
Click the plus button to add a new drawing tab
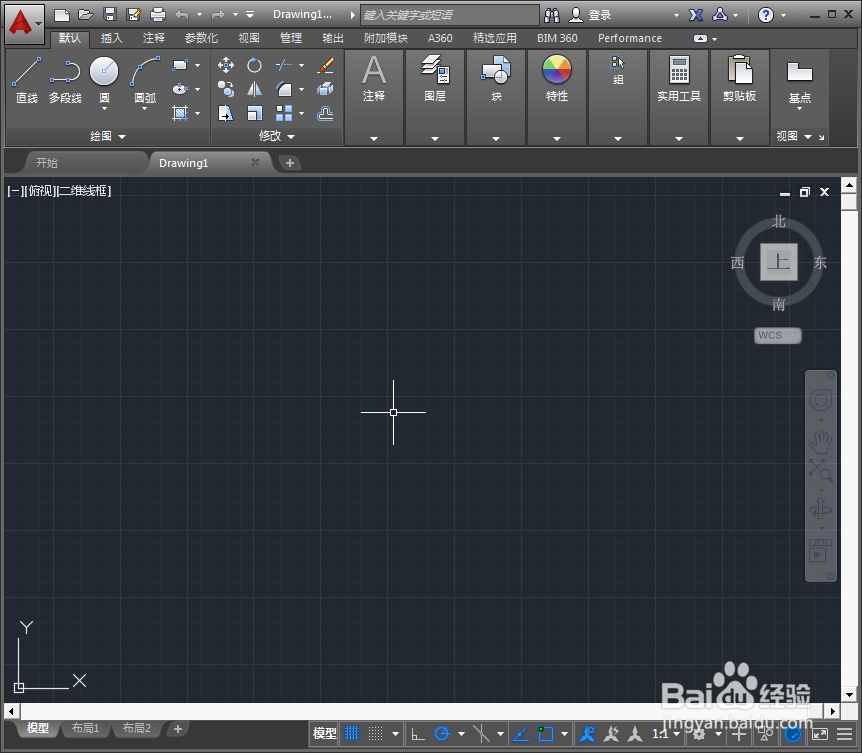click(x=290, y=163)
